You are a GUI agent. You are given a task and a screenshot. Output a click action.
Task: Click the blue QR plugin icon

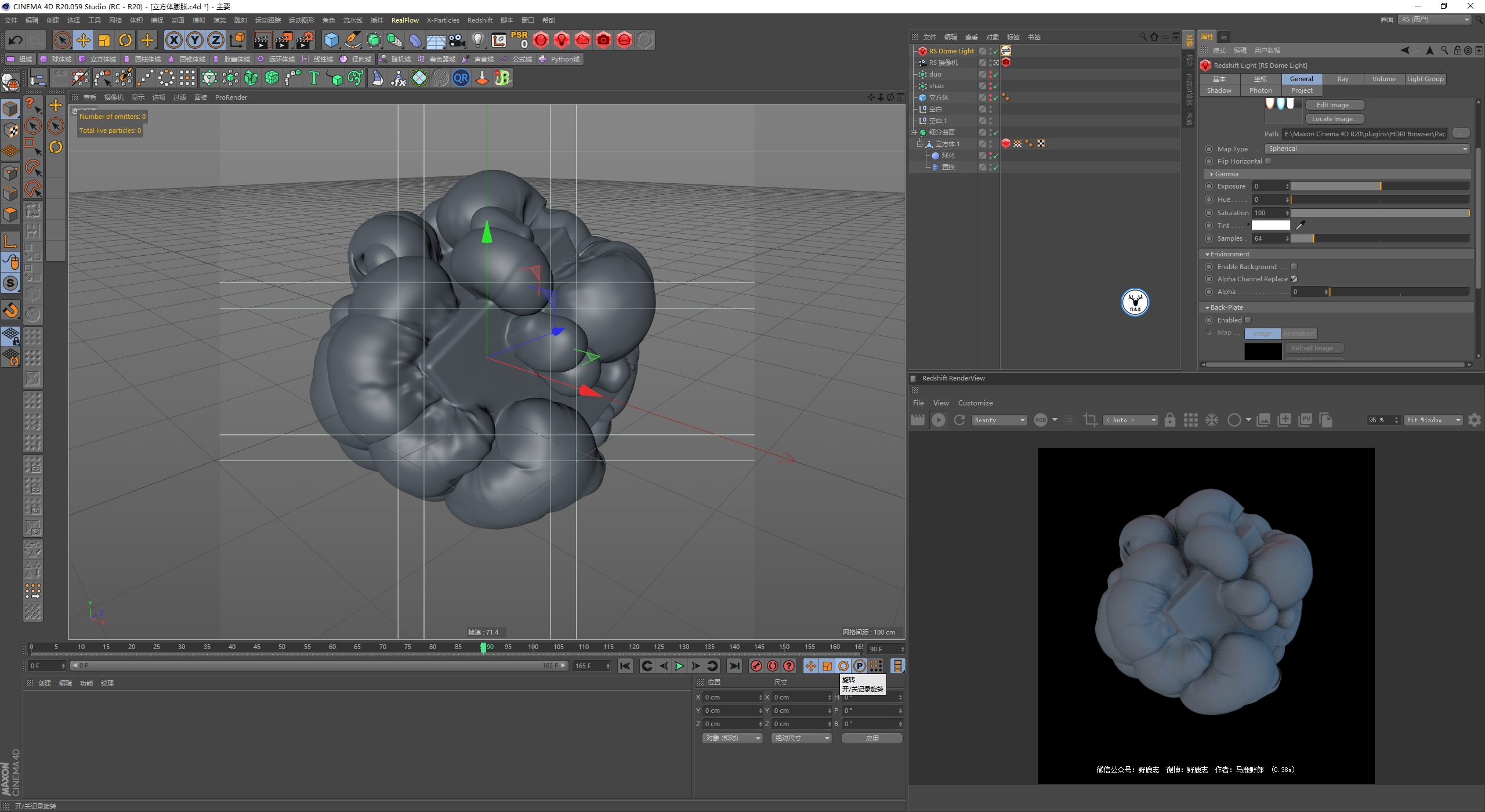click(x=461, y=78)
